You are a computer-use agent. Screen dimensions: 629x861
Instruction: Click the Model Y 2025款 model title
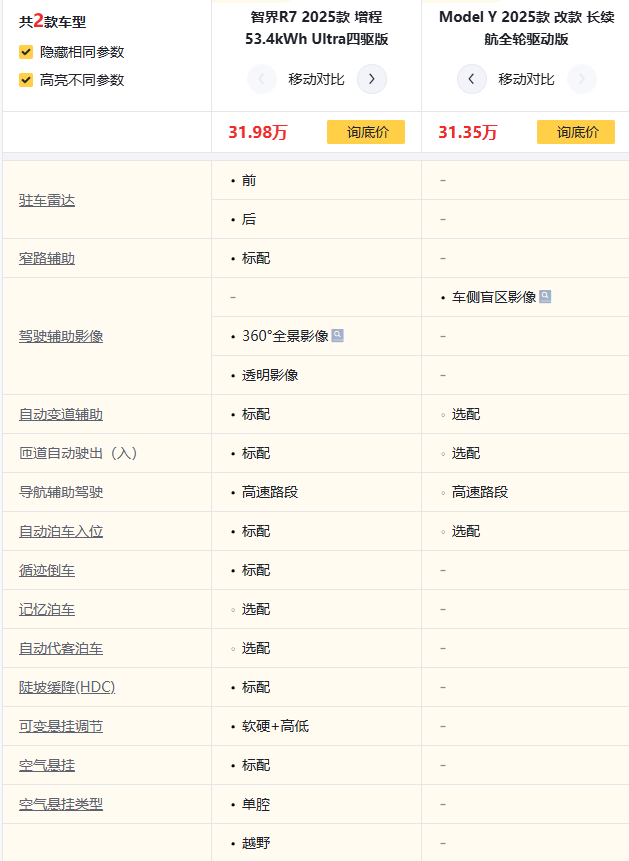526,28
